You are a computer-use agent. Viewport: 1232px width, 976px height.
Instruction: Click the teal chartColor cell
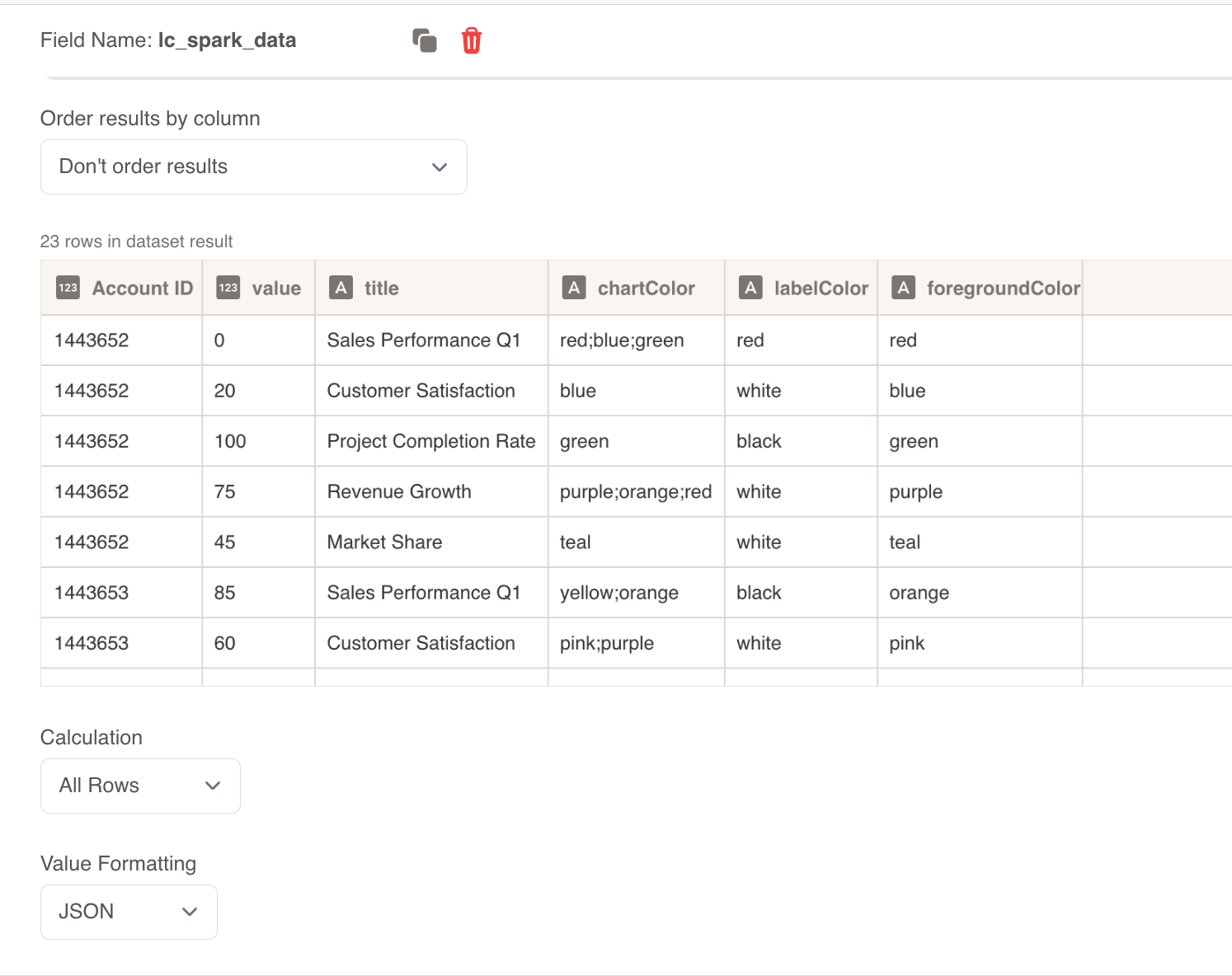coord(636,542)
